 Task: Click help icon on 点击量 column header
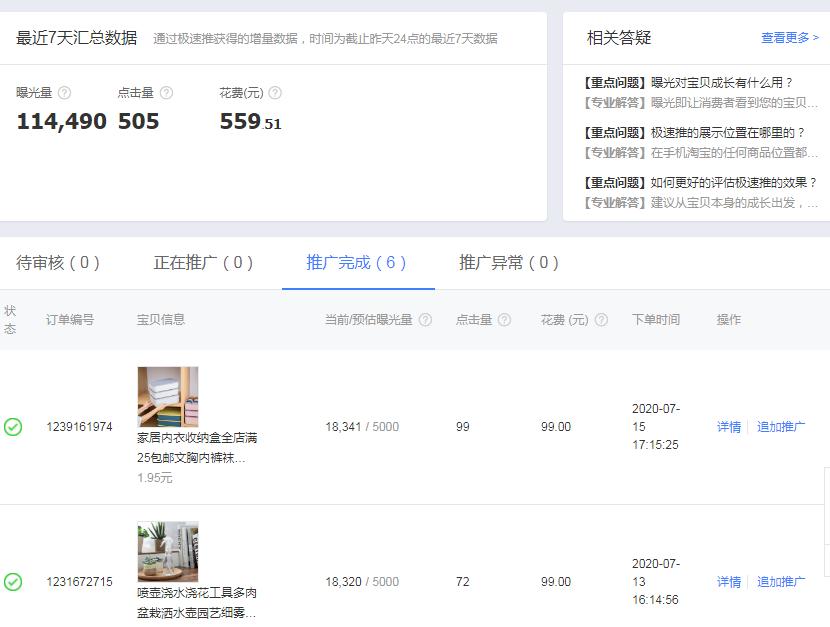(x=507, y=318)
